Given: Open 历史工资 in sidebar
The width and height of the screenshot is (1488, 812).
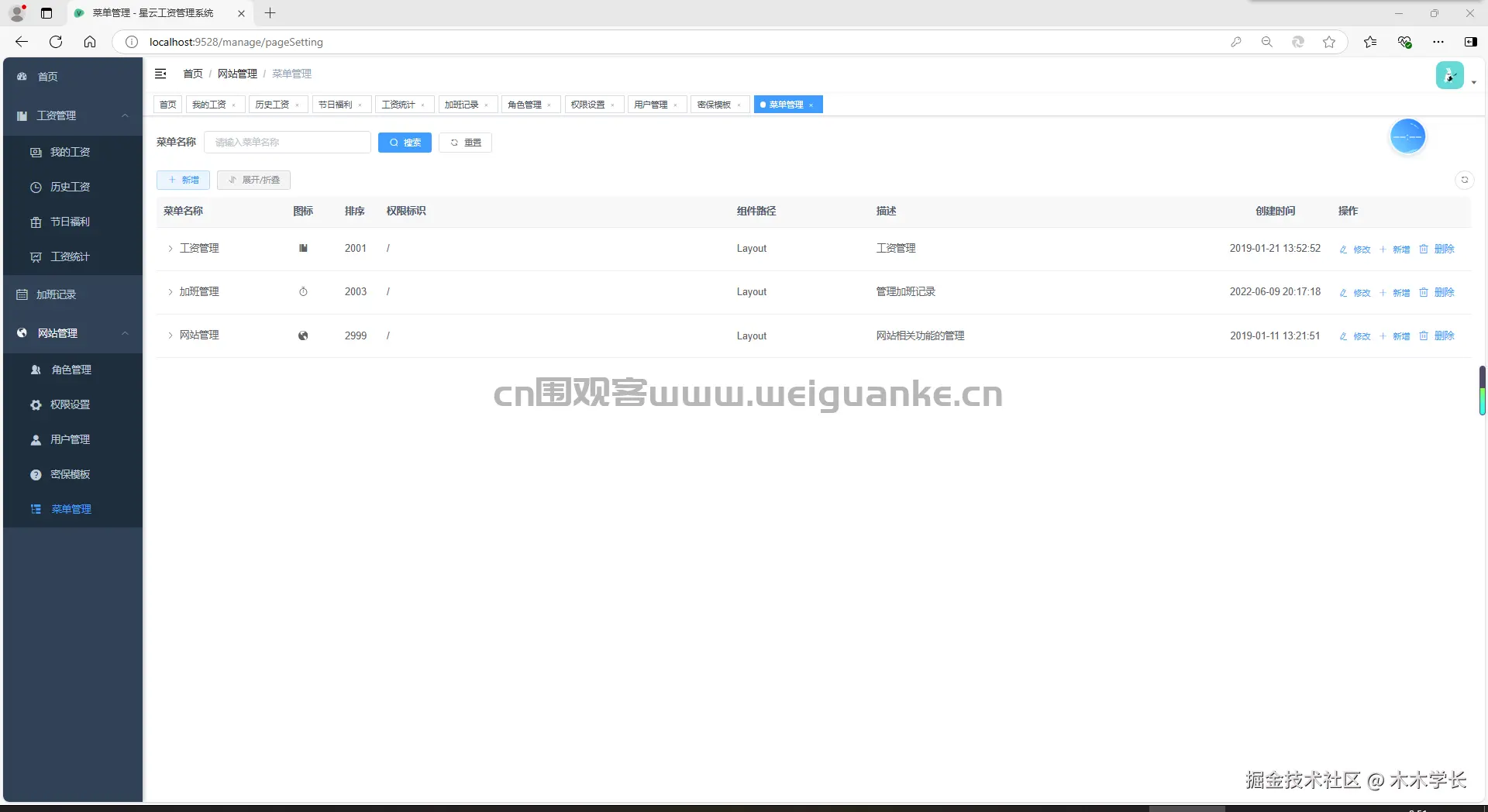Looking at the screenshot, I should (x=73, y=187).
